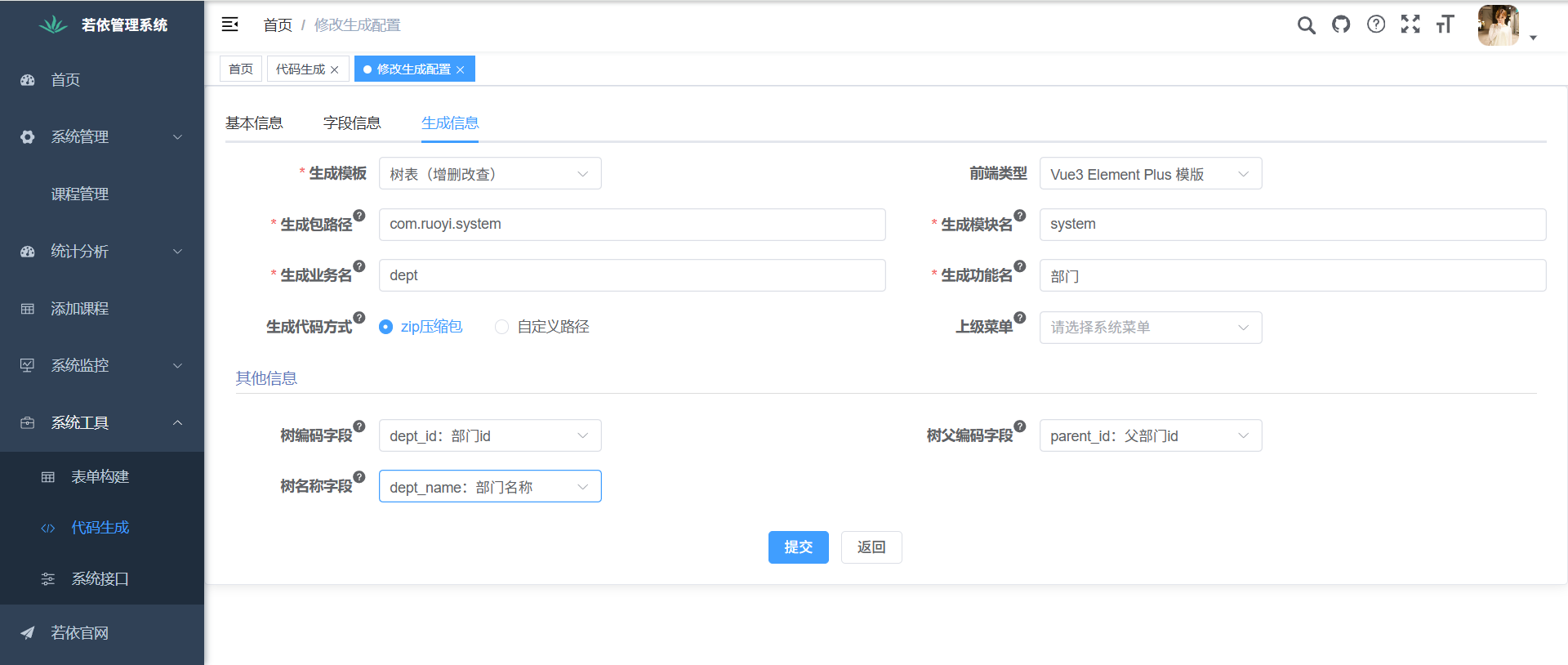Open the user avatar menu
The width and height of the screenshot is (1568, 665).
pos(1499,25)
